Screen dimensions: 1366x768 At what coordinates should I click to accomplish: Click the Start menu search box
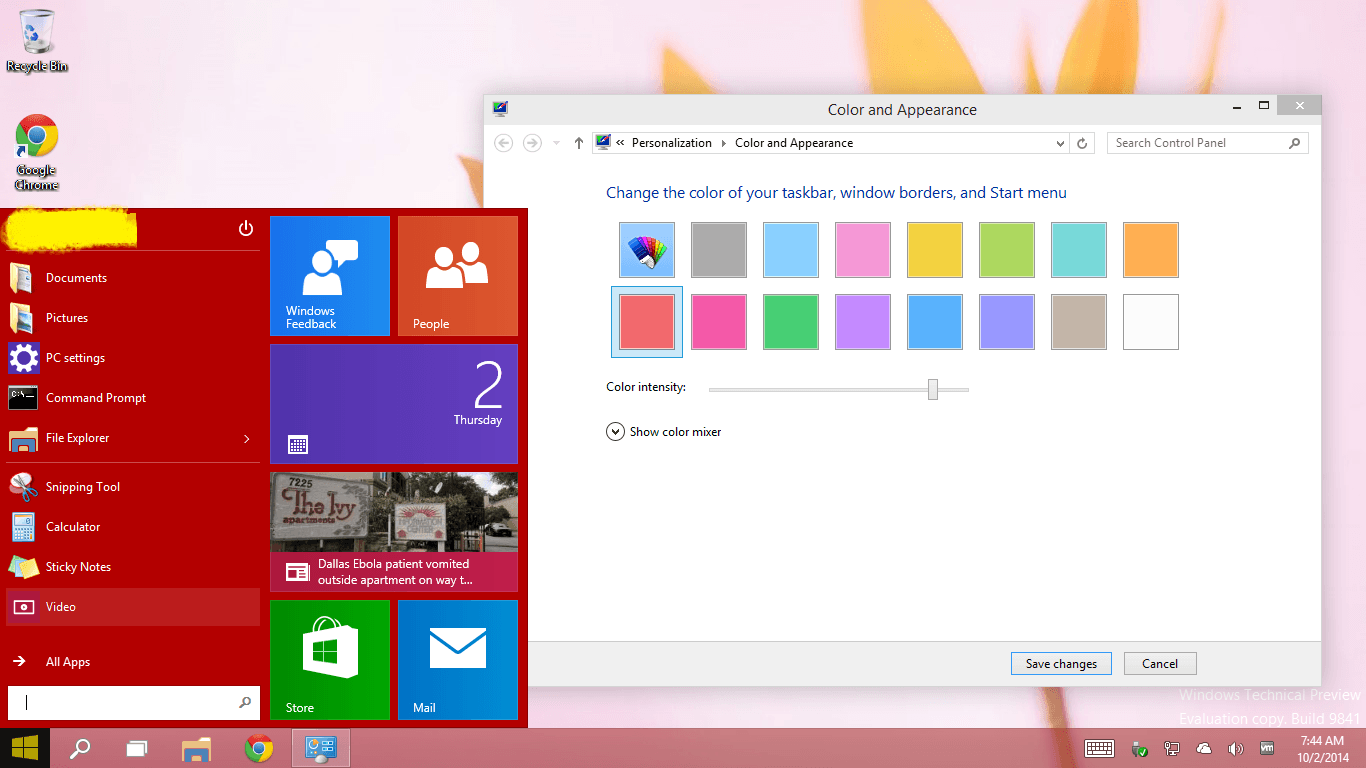[130, 702]
